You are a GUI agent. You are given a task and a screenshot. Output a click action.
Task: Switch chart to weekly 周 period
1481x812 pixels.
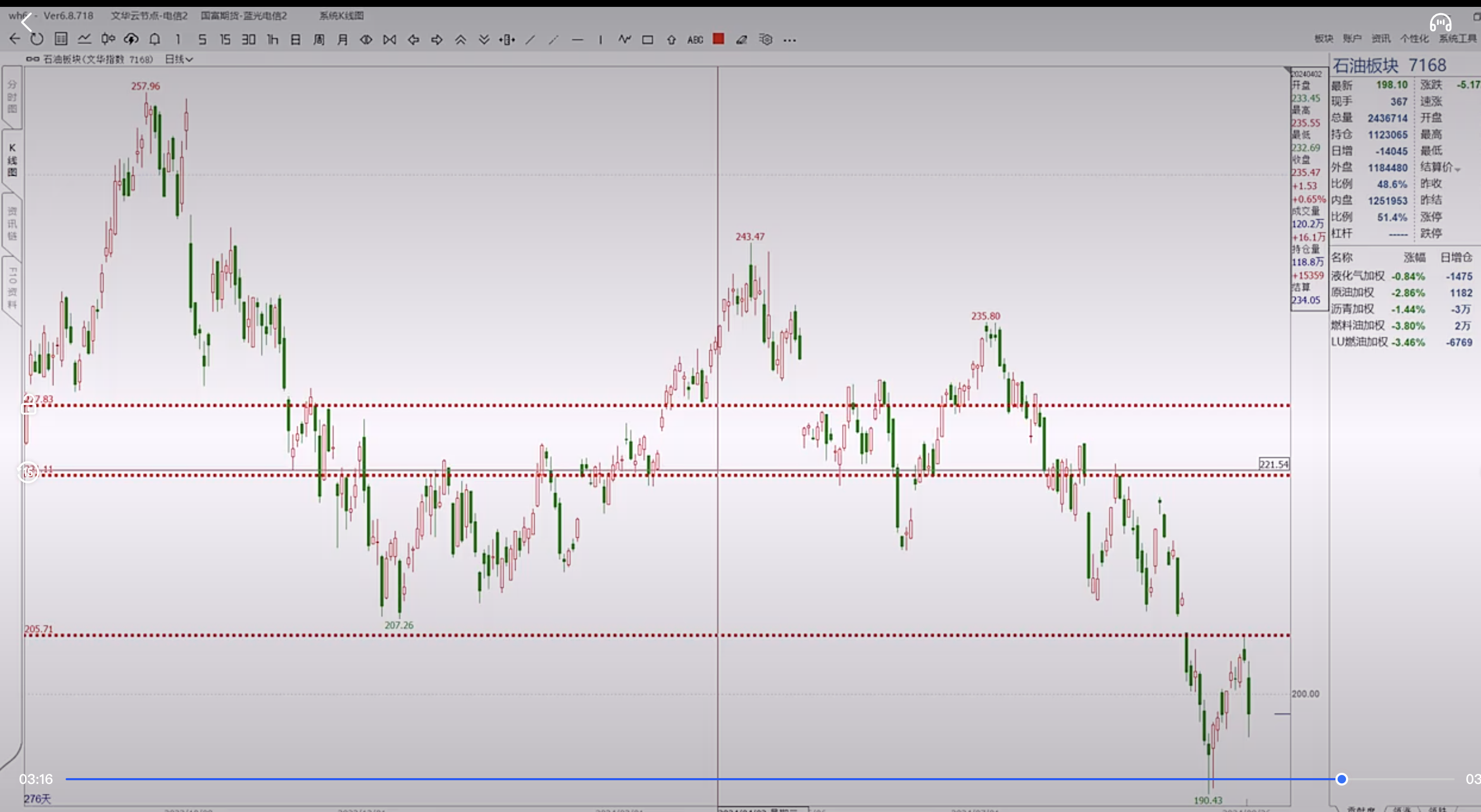click(319, 39)
